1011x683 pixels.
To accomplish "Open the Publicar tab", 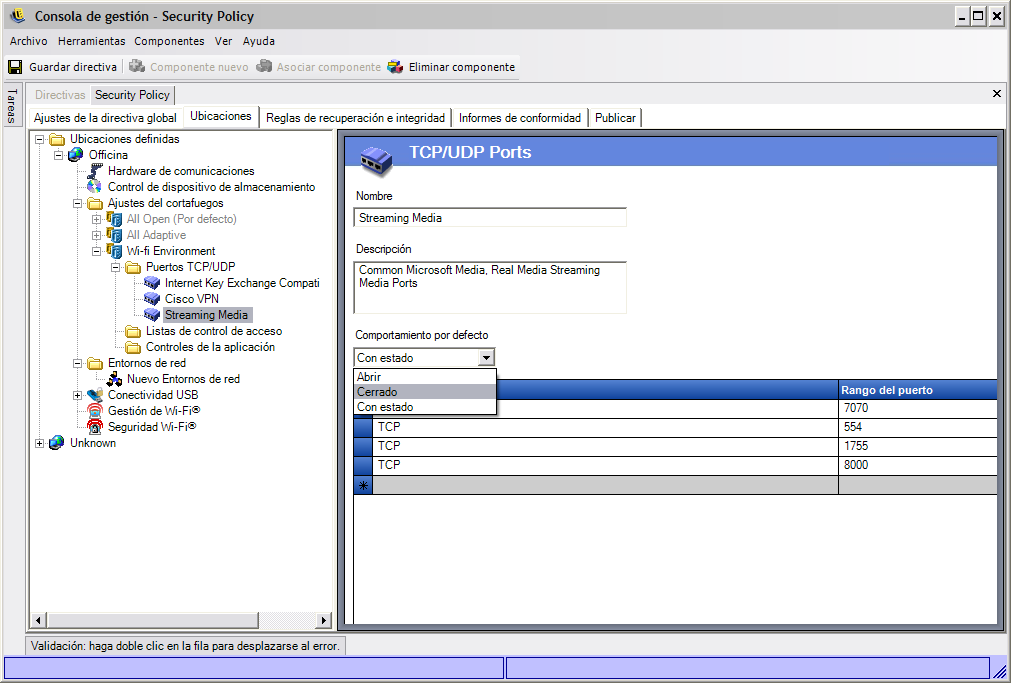I will (x=614, y=118).
